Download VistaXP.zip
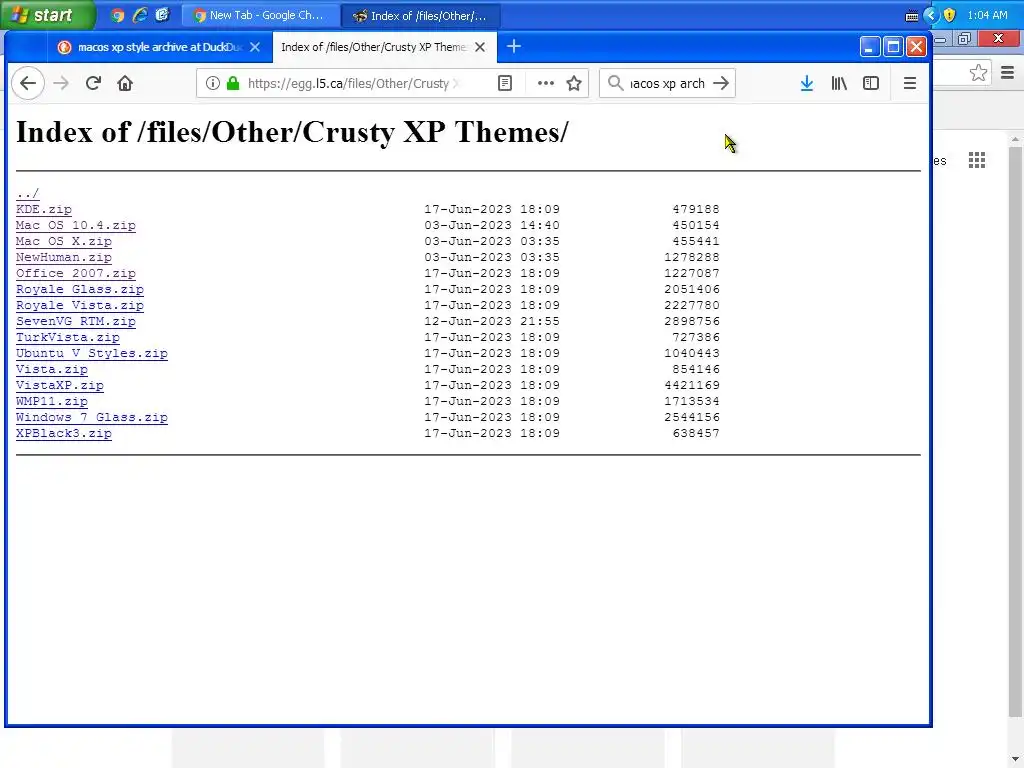 tap(60, 385)
